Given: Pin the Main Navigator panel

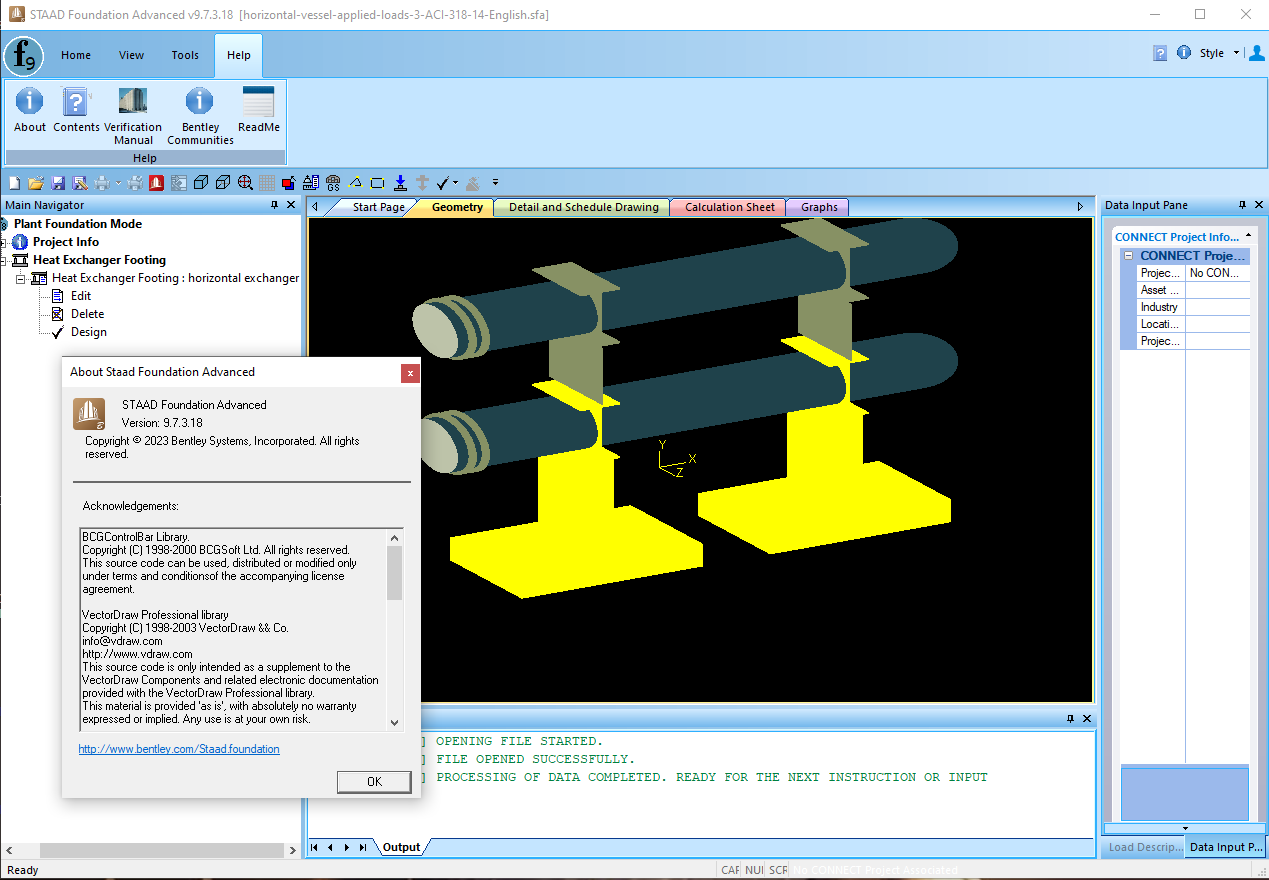Looking at the screenshot, I should [275, 205].
